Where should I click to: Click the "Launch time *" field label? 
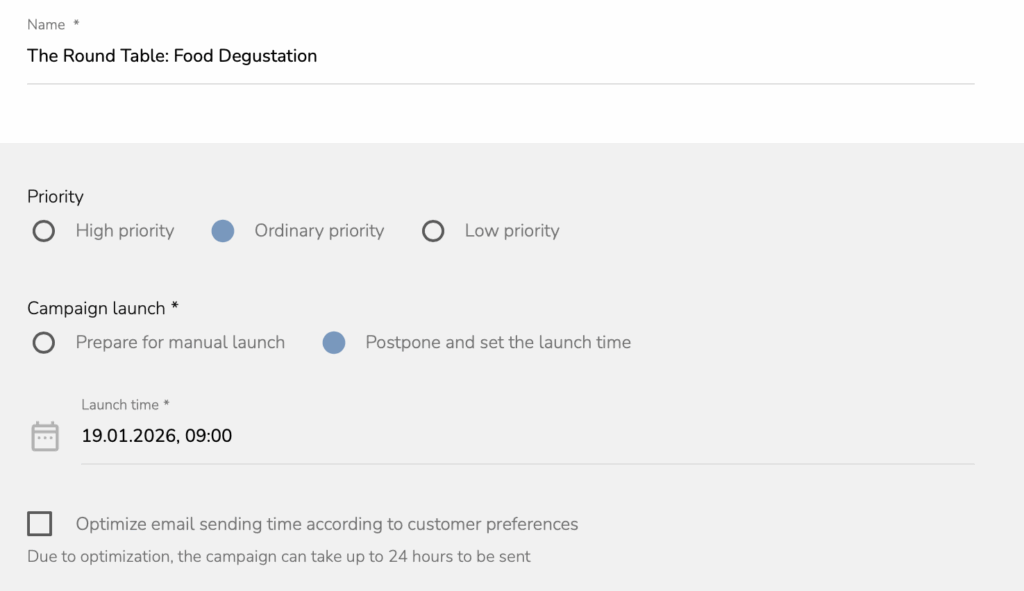pos(125,405)
